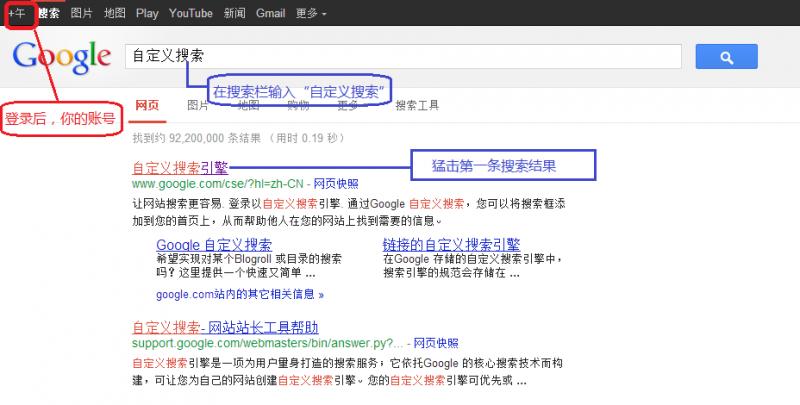Click the Google logo
800x405 pixels.
click(61, 56)
